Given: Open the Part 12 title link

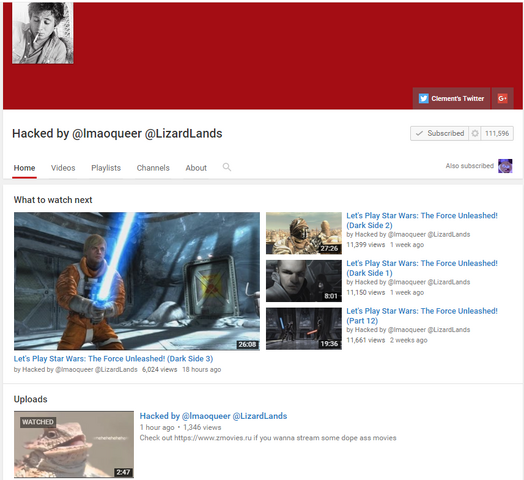Looking at the screenshot, I should [x=422, y=316].
